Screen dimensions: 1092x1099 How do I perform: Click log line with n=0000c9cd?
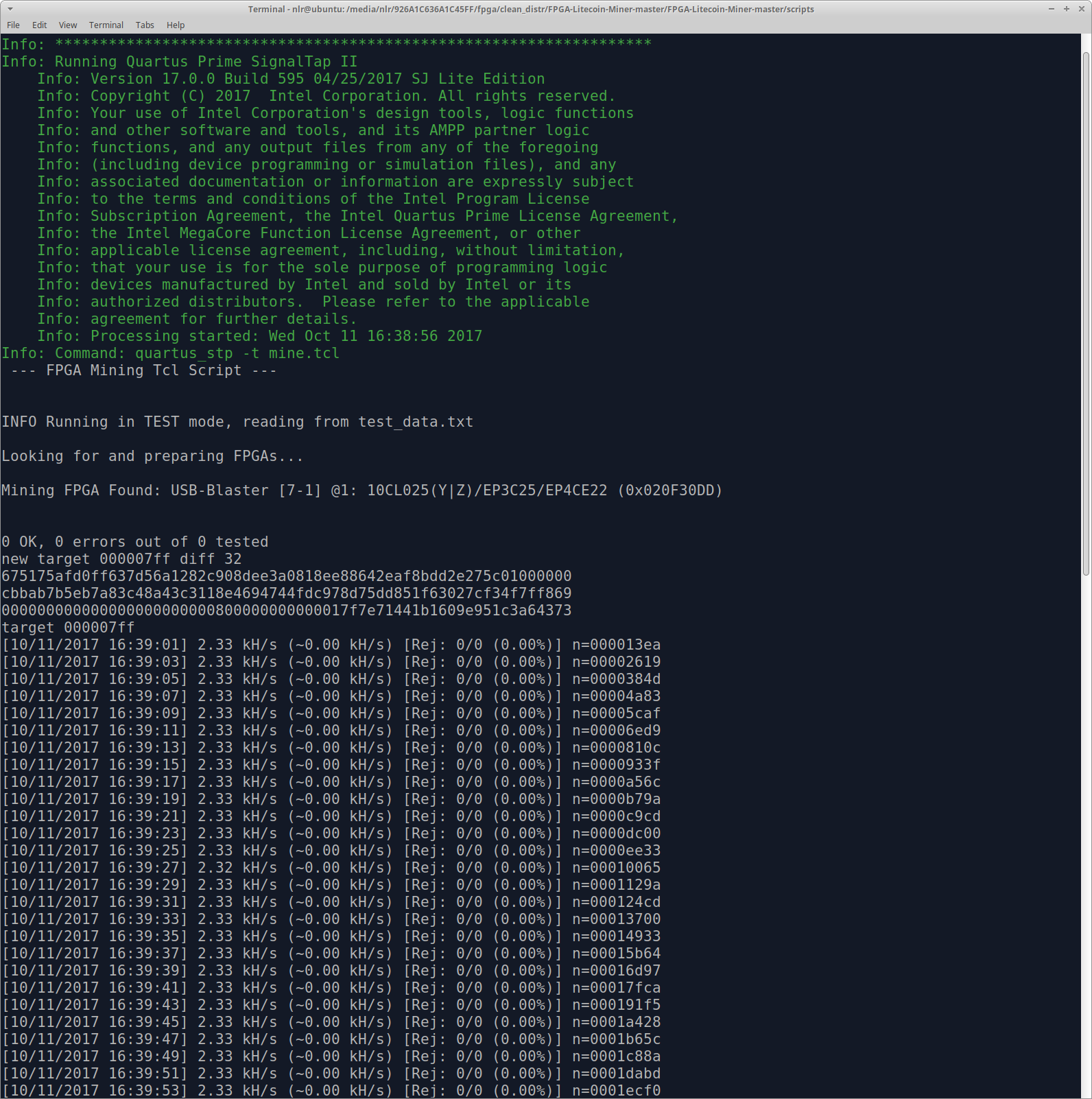[x=331, y=816]
